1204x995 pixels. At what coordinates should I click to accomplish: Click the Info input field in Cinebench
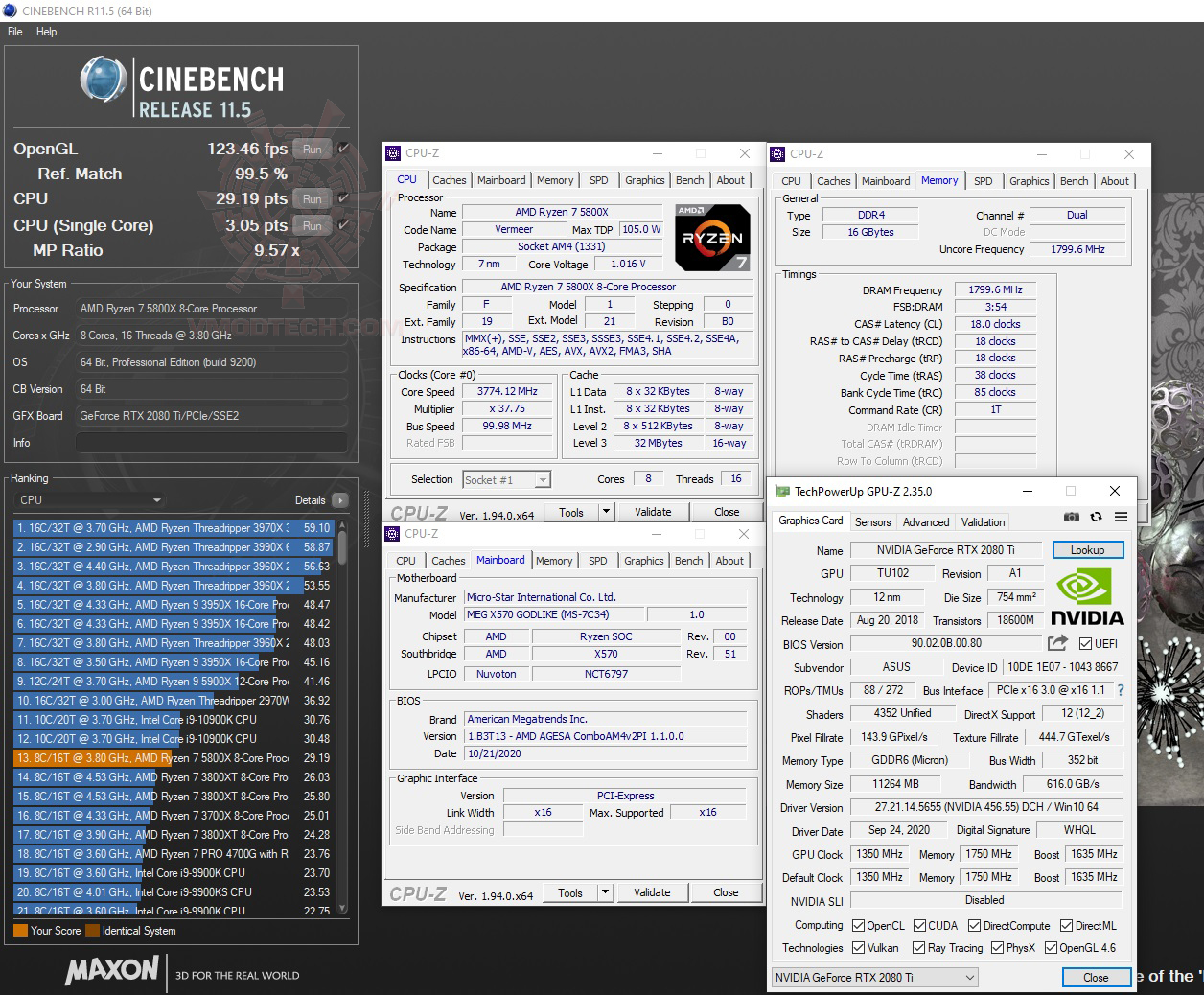(211, 443)
